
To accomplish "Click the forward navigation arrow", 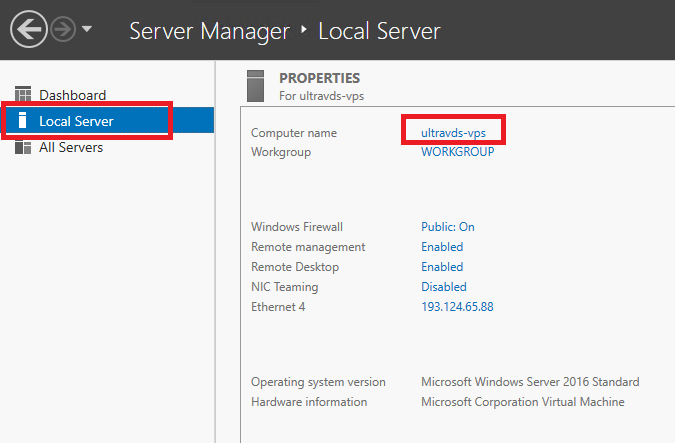I will coord(63,29).
